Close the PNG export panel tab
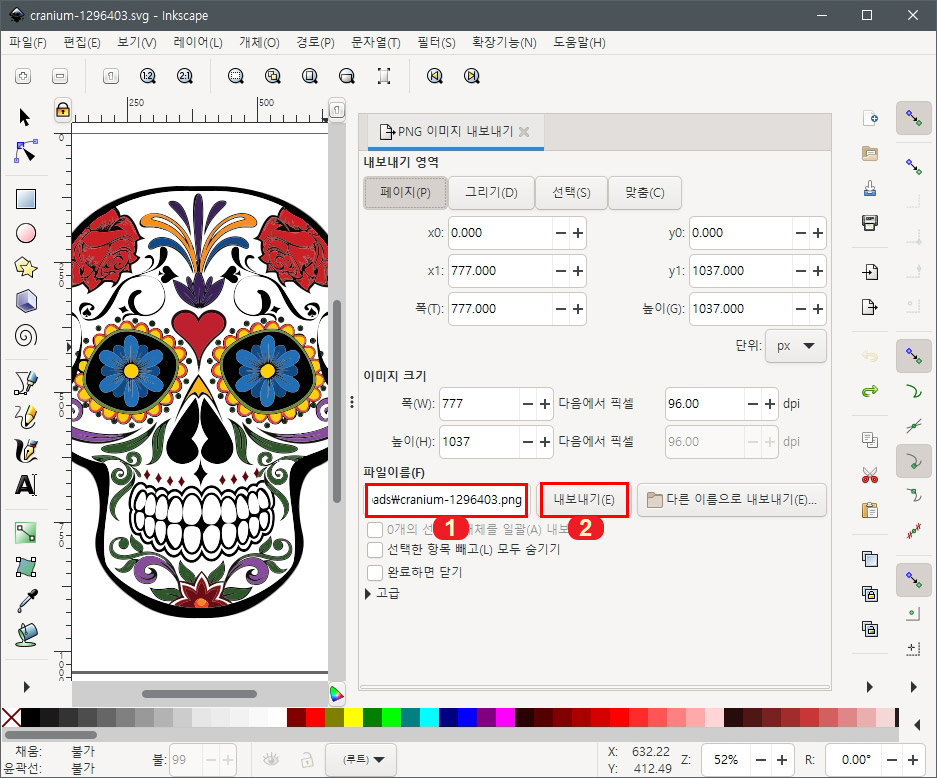This screenshot has height=778, width=937. click(524, 131)
